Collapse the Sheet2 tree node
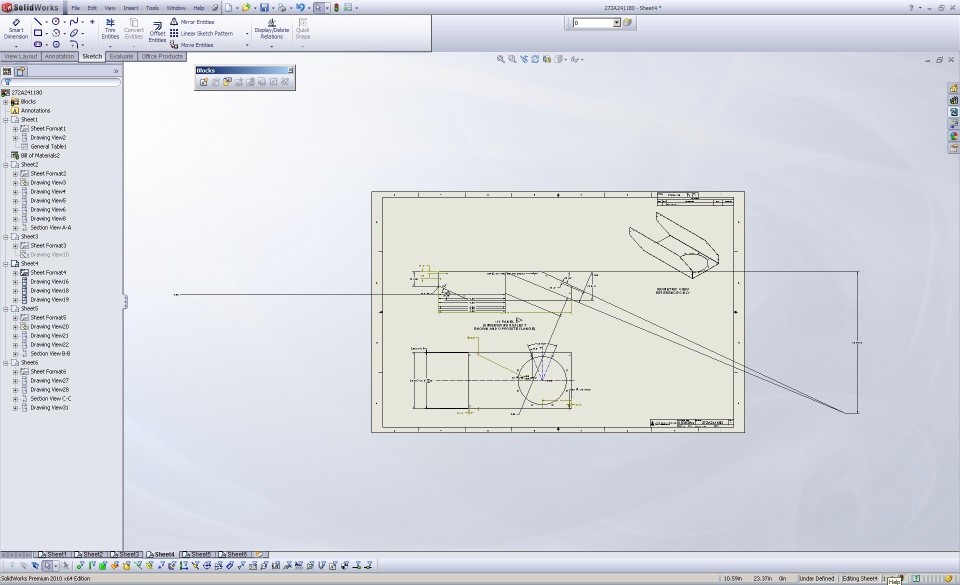The image size is (960, 585). click(x=6, y=165)
